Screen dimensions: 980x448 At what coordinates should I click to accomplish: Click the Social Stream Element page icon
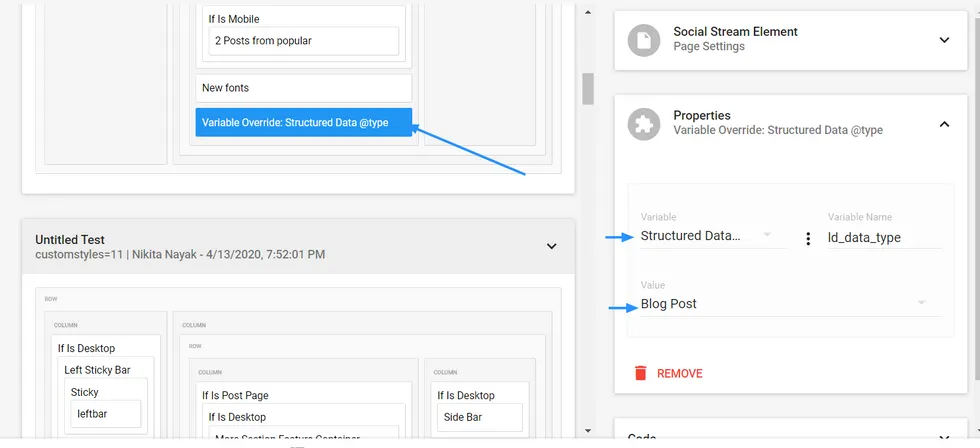coord(644,40)
